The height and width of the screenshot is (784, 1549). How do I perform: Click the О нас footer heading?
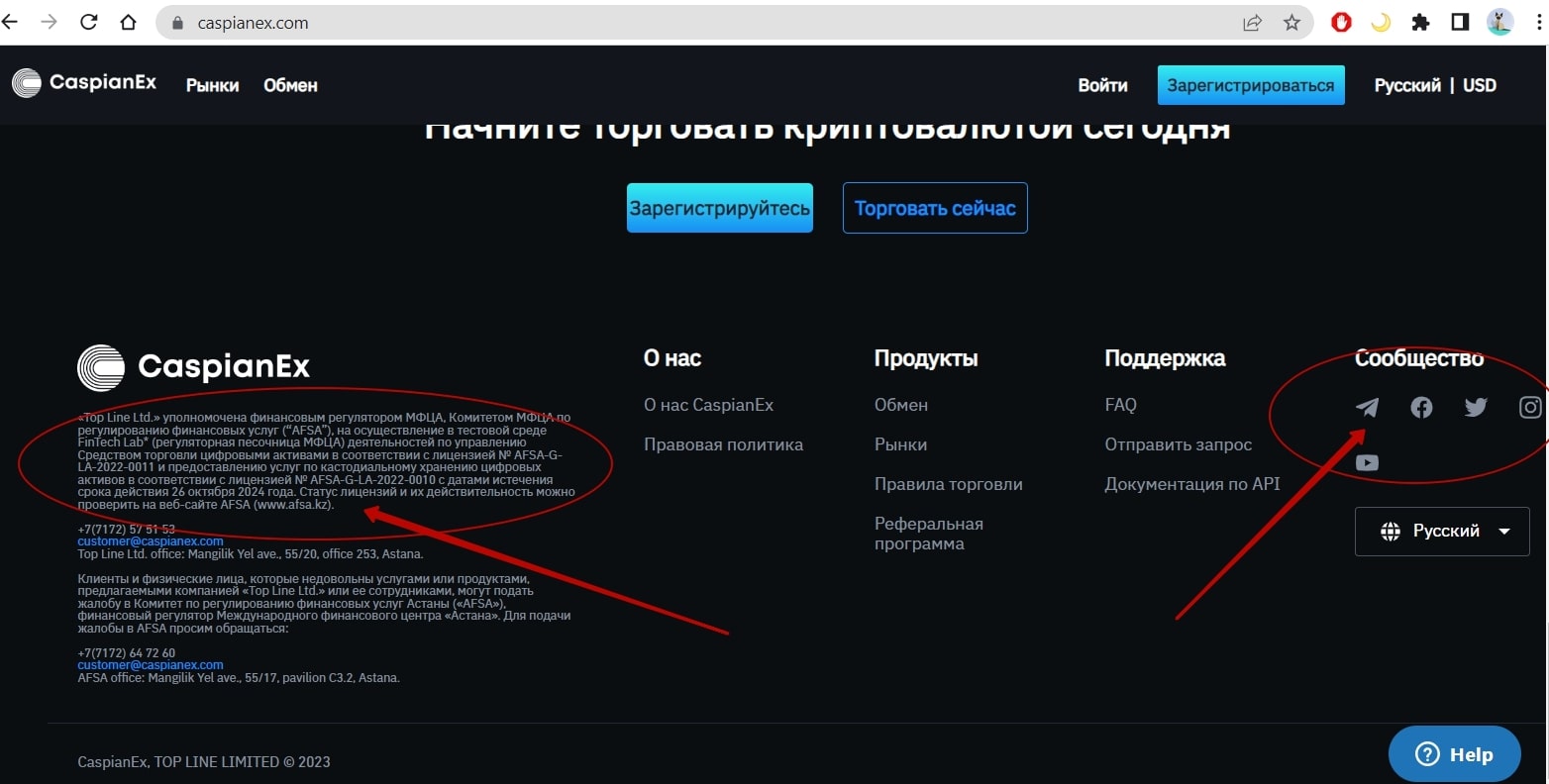672,358
